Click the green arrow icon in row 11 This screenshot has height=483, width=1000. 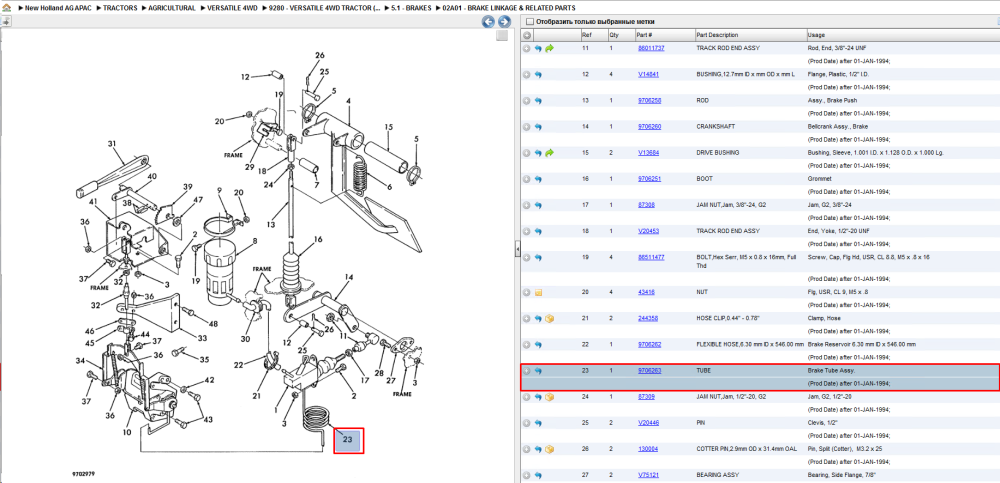pos(549,48)
